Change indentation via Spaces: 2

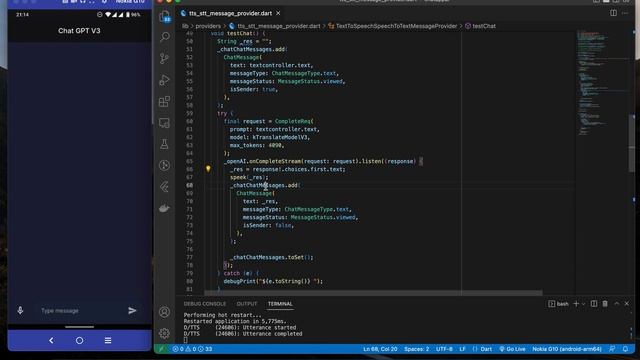(x=416, y=349)
